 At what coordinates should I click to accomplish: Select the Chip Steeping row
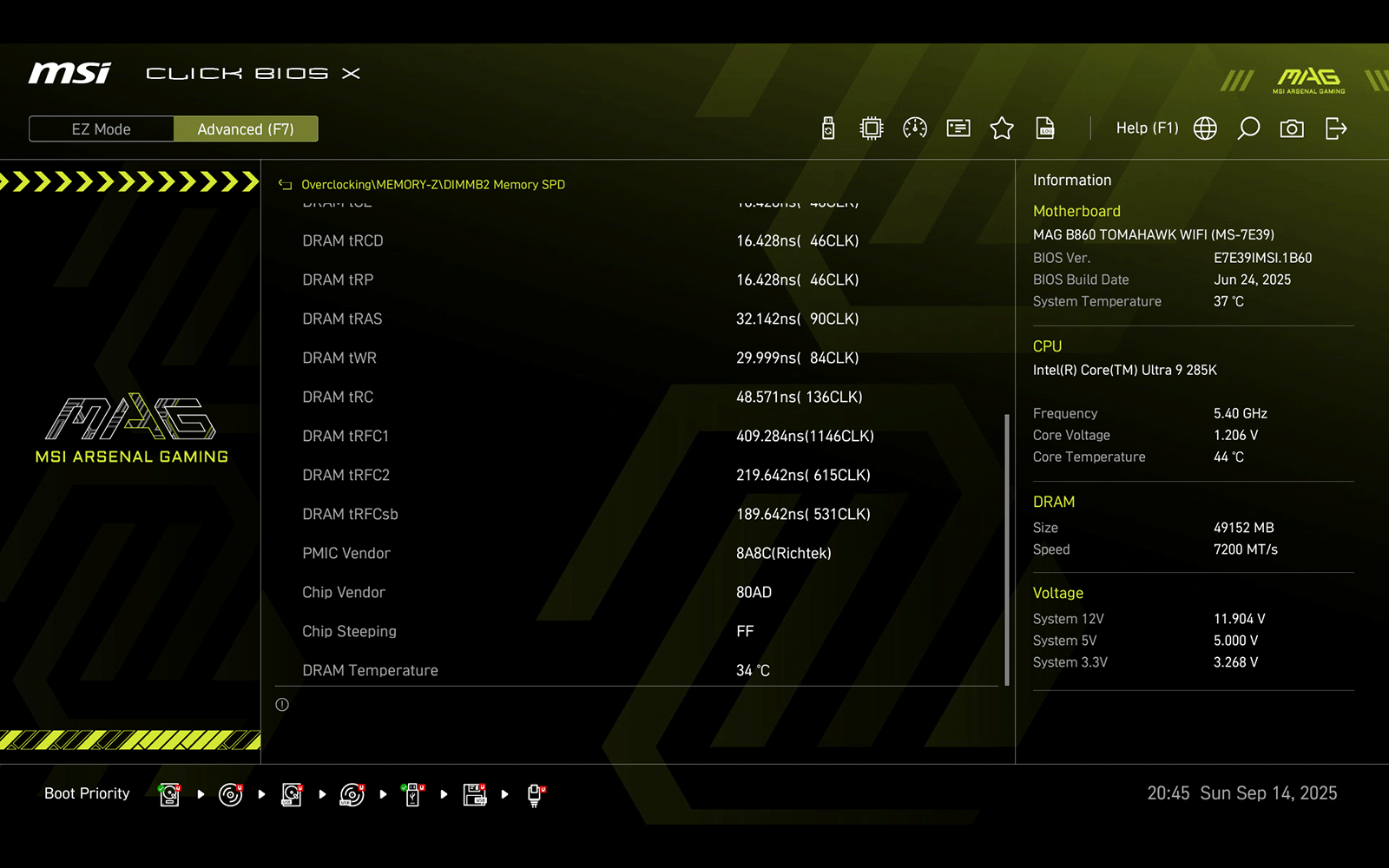pyautogui.click(x=638, y=631)
